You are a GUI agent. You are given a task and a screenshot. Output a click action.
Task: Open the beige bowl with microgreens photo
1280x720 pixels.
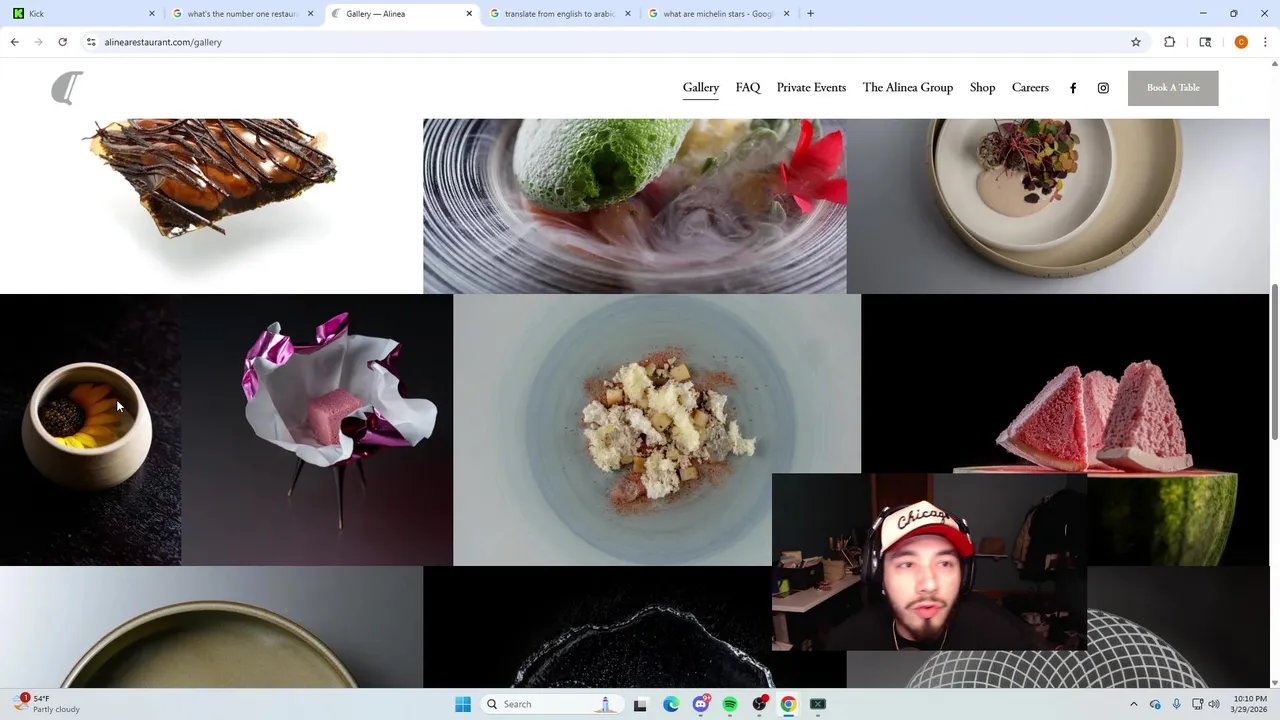[x=1058, y=206]
